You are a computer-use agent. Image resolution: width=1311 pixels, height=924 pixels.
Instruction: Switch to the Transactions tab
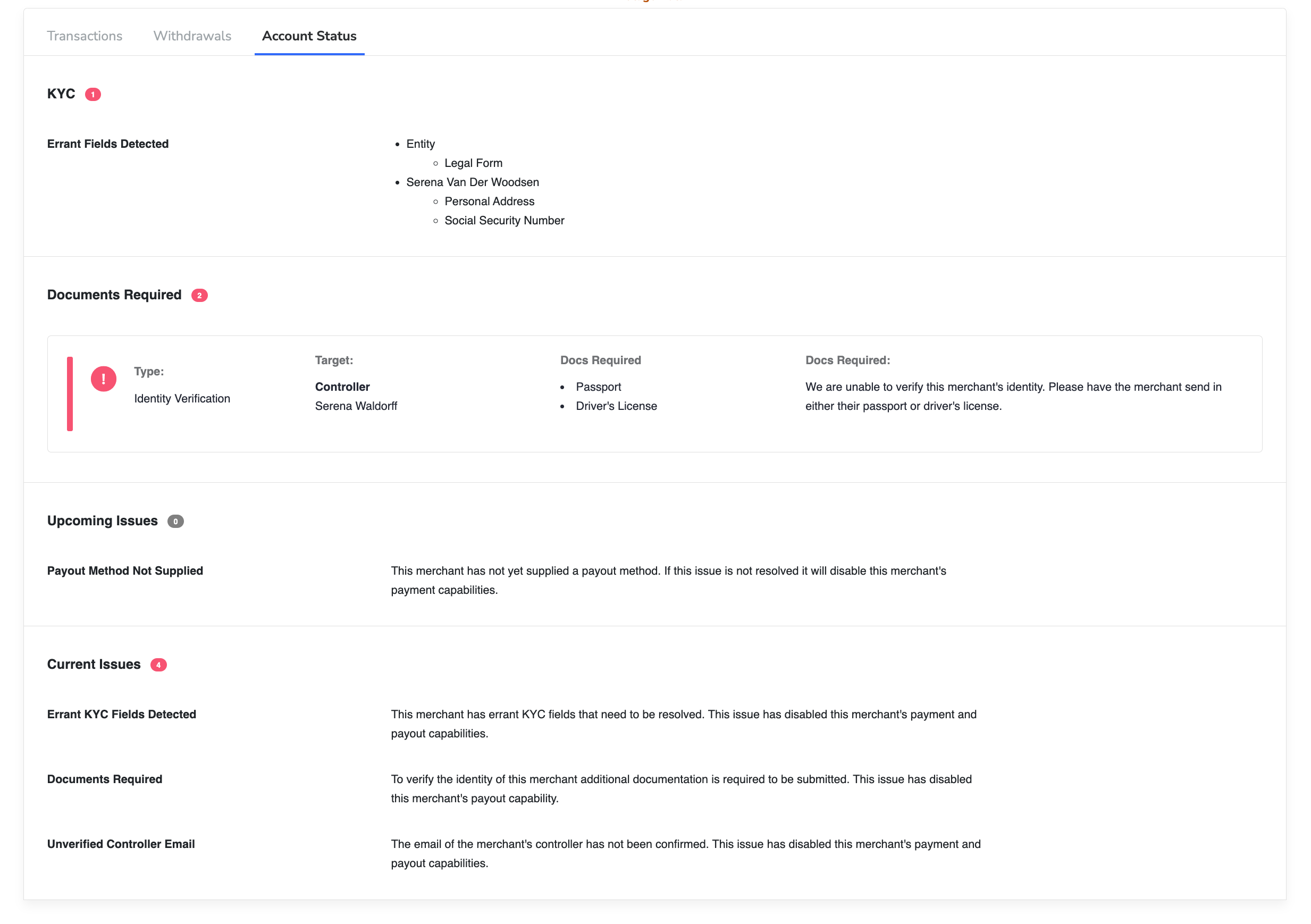click(84, 35)
